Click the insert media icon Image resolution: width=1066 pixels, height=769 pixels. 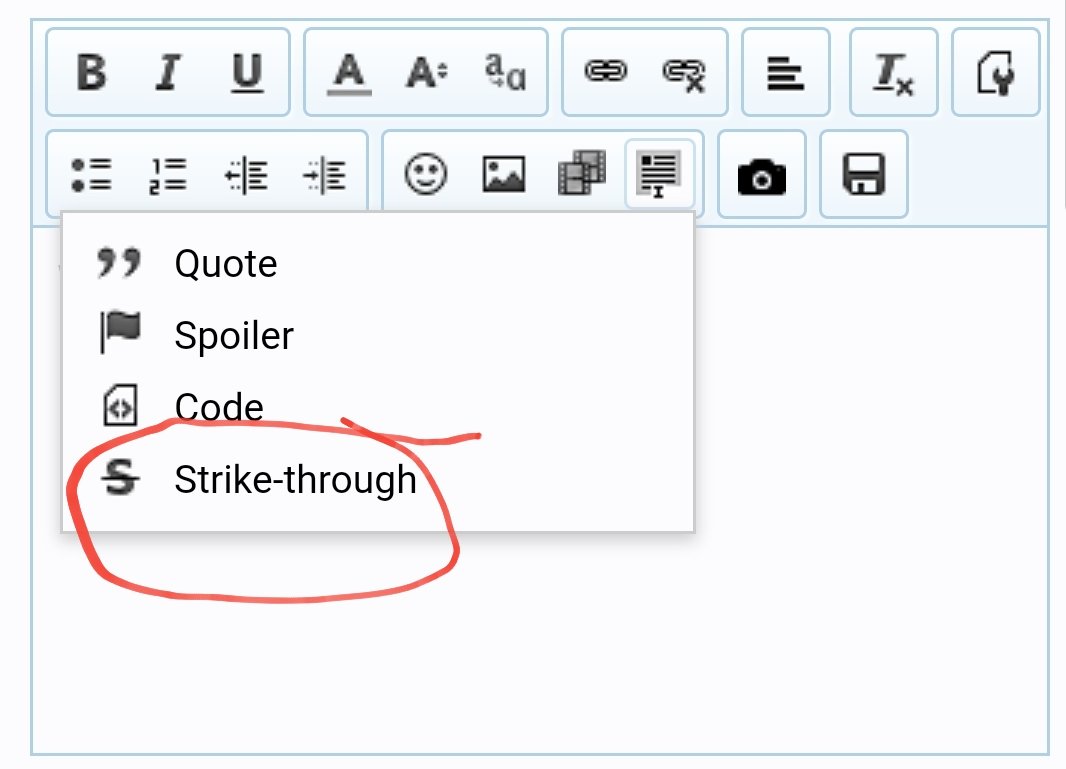pos(582,173)
